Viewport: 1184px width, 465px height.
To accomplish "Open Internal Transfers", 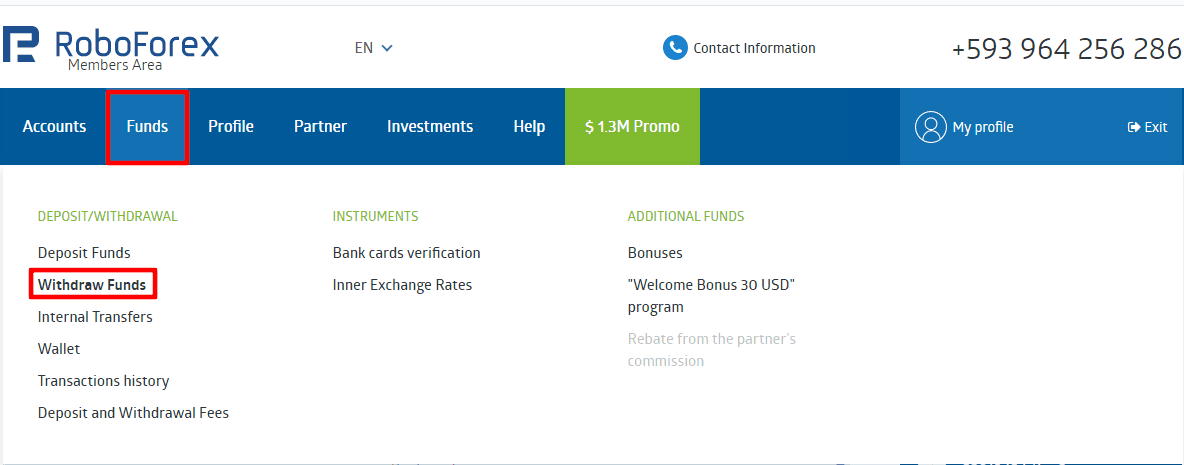I will tap(95, 317).
